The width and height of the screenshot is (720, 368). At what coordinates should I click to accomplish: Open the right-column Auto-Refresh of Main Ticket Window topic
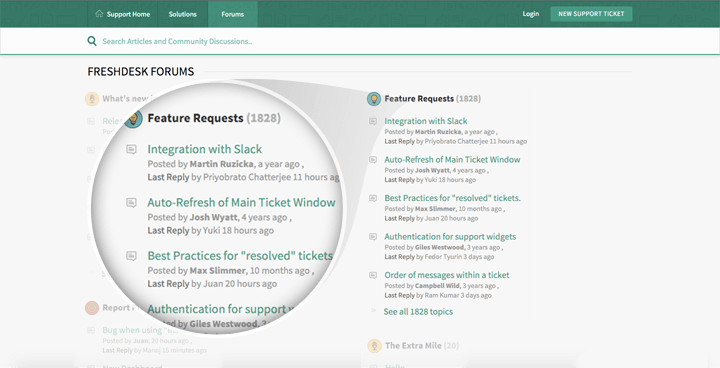[x=452, y=159]
